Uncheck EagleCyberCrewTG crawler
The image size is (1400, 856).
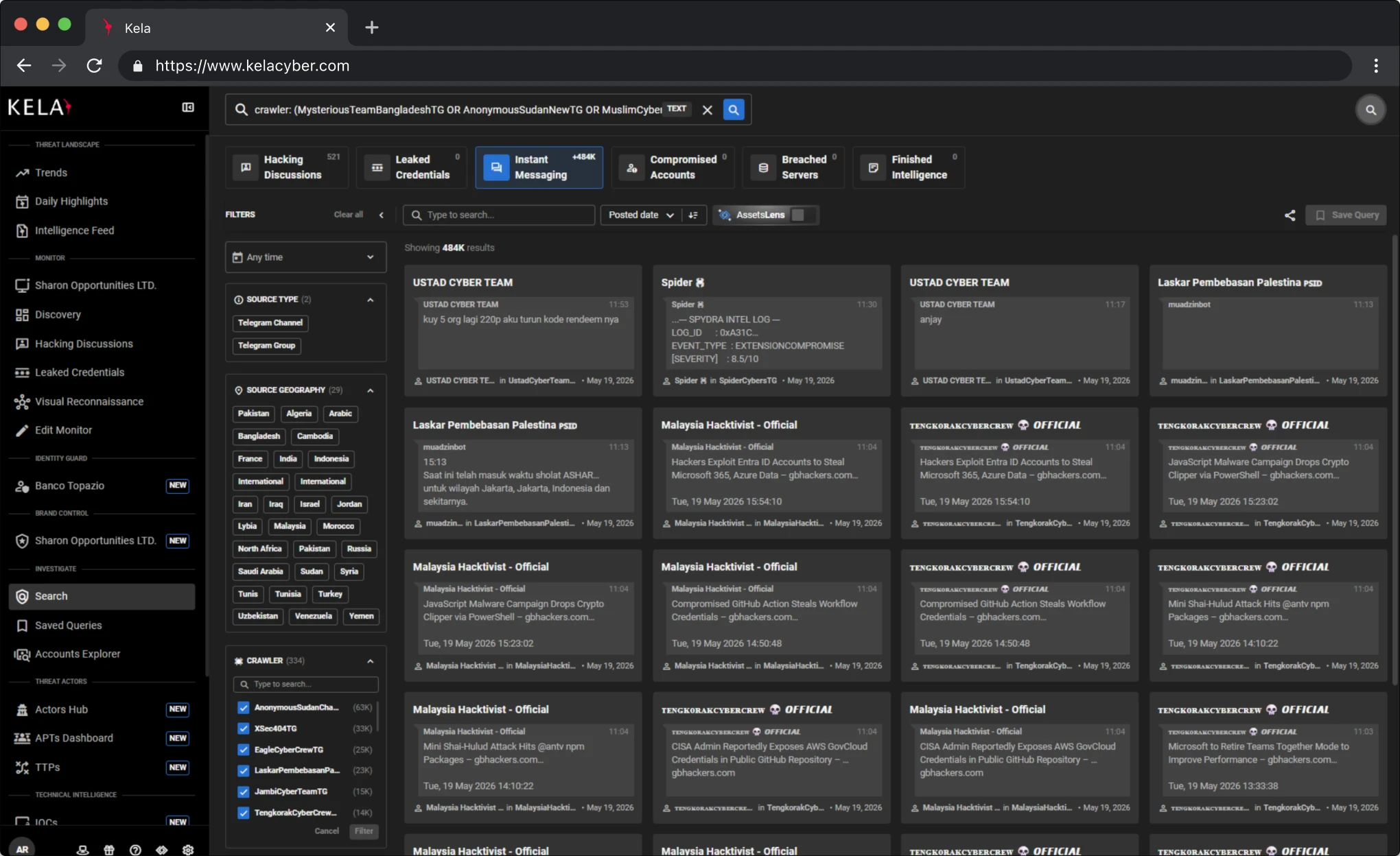243,750
